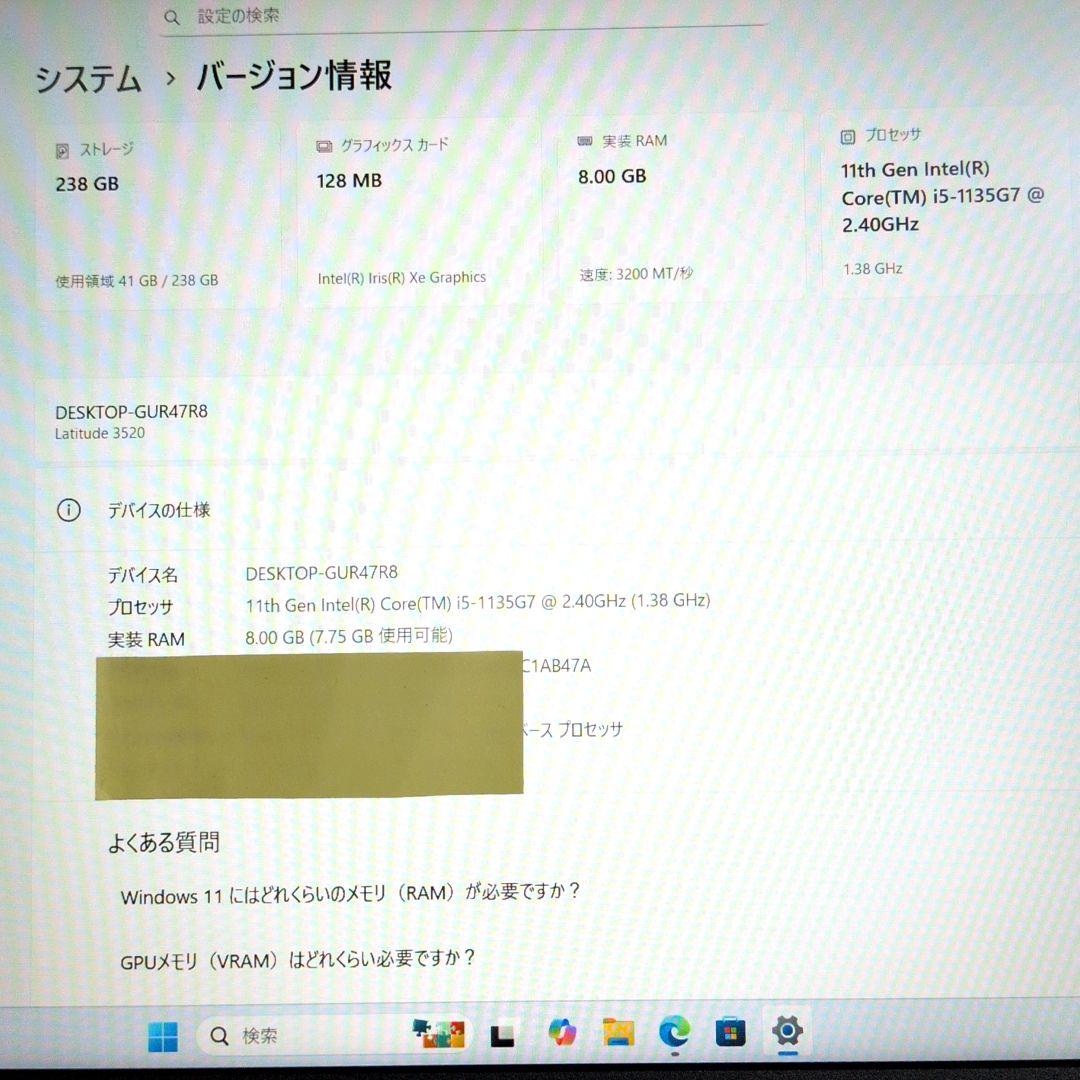The image size is (1080, 1080).
Task: Click the storage icon on the ストレージ card
Action: point(62,150)
